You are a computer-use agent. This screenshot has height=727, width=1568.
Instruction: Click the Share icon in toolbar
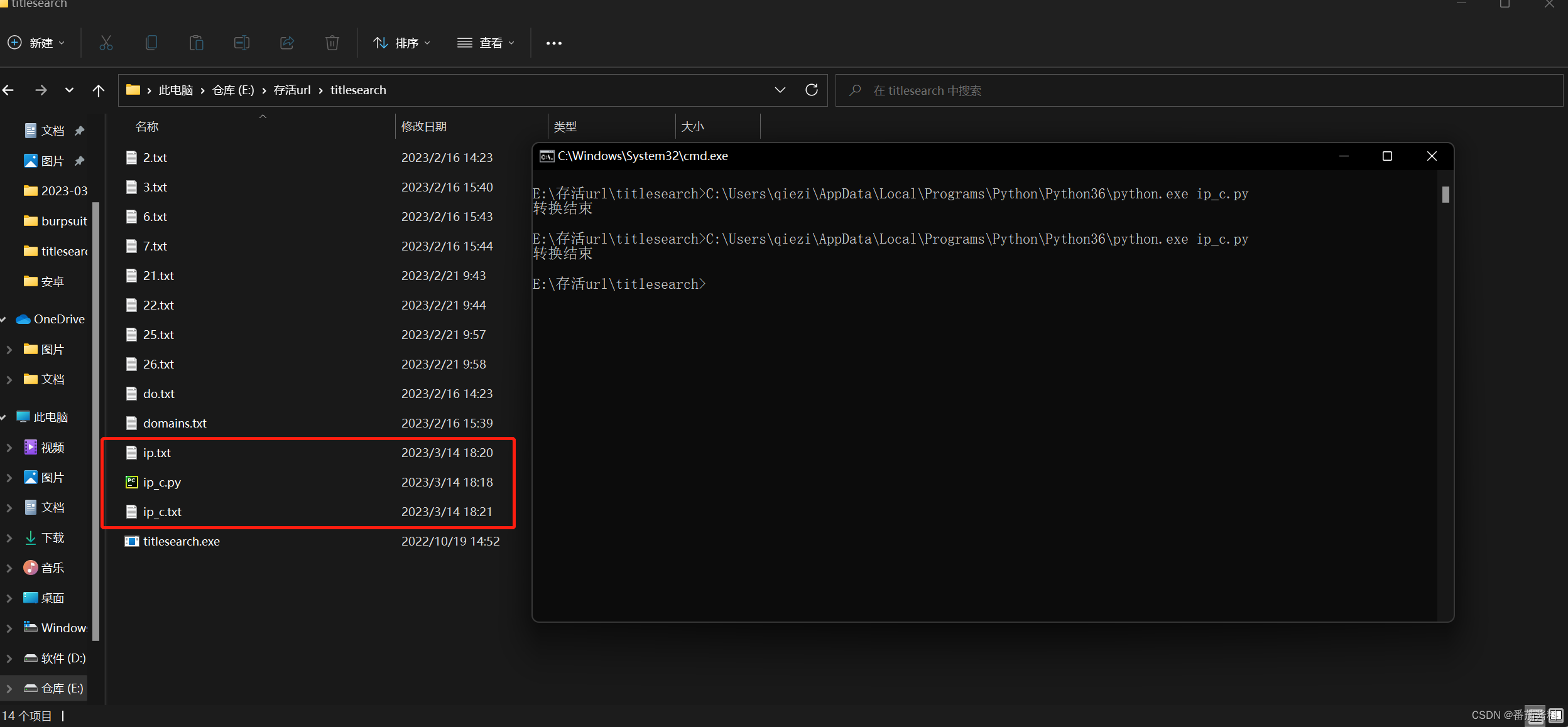pyautogui.click(x=287, y=43)
